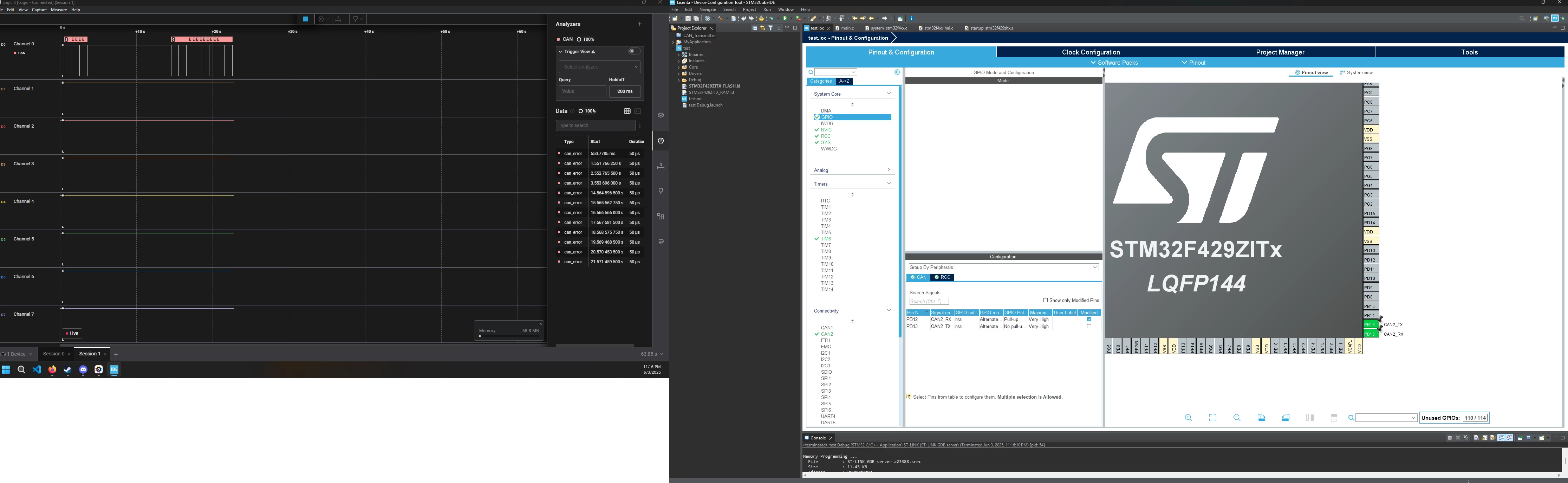Open the Trigger sidebar panel icon in Logic 2

(661, 191)
